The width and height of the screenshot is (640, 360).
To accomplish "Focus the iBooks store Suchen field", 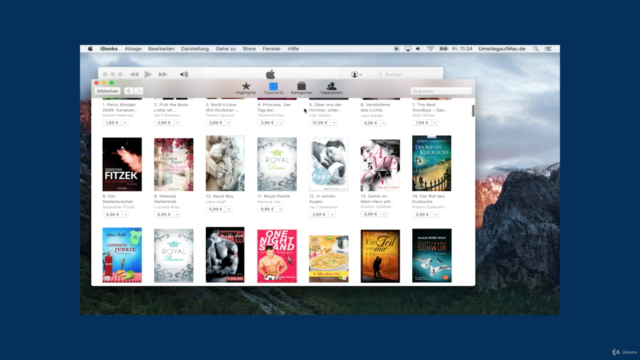I will click(x=441, y=91).
